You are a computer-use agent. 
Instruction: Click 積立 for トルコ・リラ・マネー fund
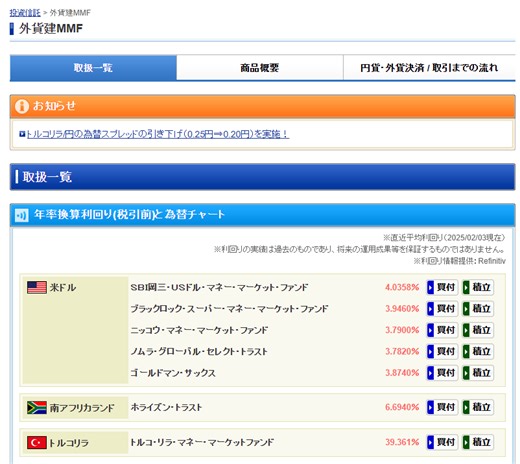pos(478,442)
